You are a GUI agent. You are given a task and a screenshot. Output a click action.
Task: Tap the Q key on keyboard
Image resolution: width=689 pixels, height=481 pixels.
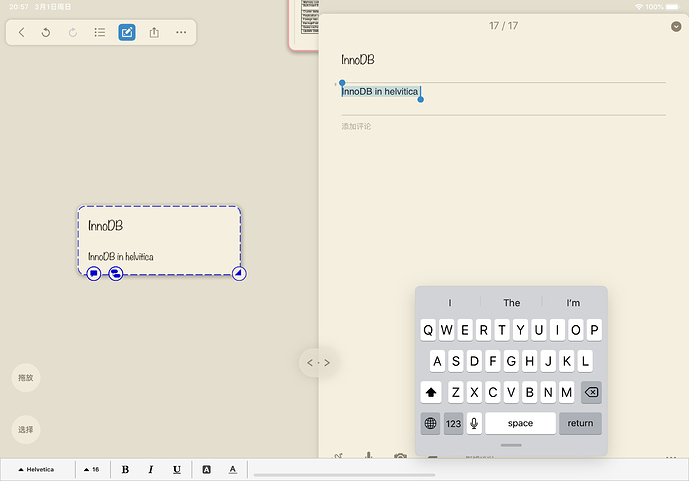click(428, 330)
